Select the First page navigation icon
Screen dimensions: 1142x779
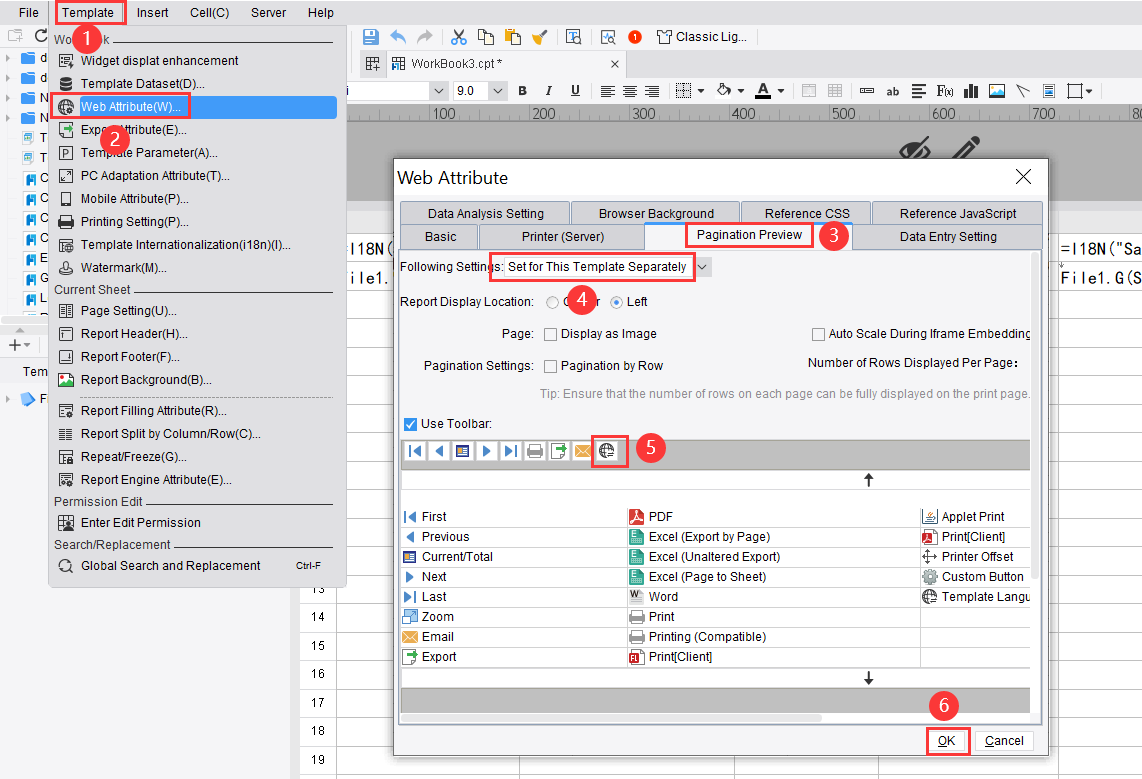pos(414,450)
